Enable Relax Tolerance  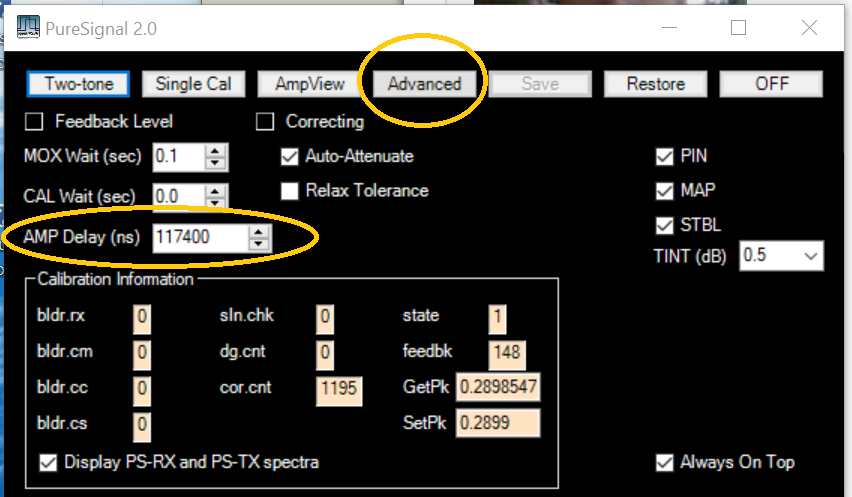(x=290, y=191)
